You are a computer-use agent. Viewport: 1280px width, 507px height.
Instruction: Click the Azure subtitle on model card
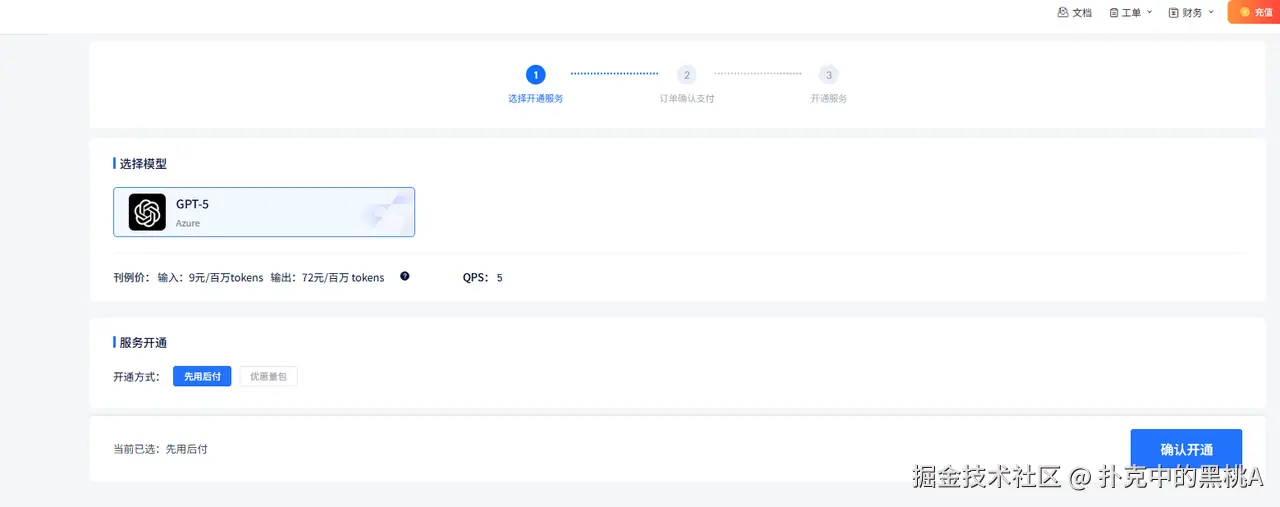[x=188, y=223]
